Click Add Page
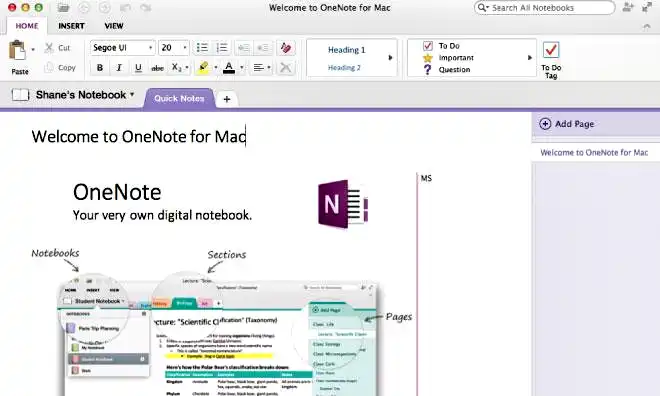The width and height of the screenshot is (660, 396). point(567,124)
